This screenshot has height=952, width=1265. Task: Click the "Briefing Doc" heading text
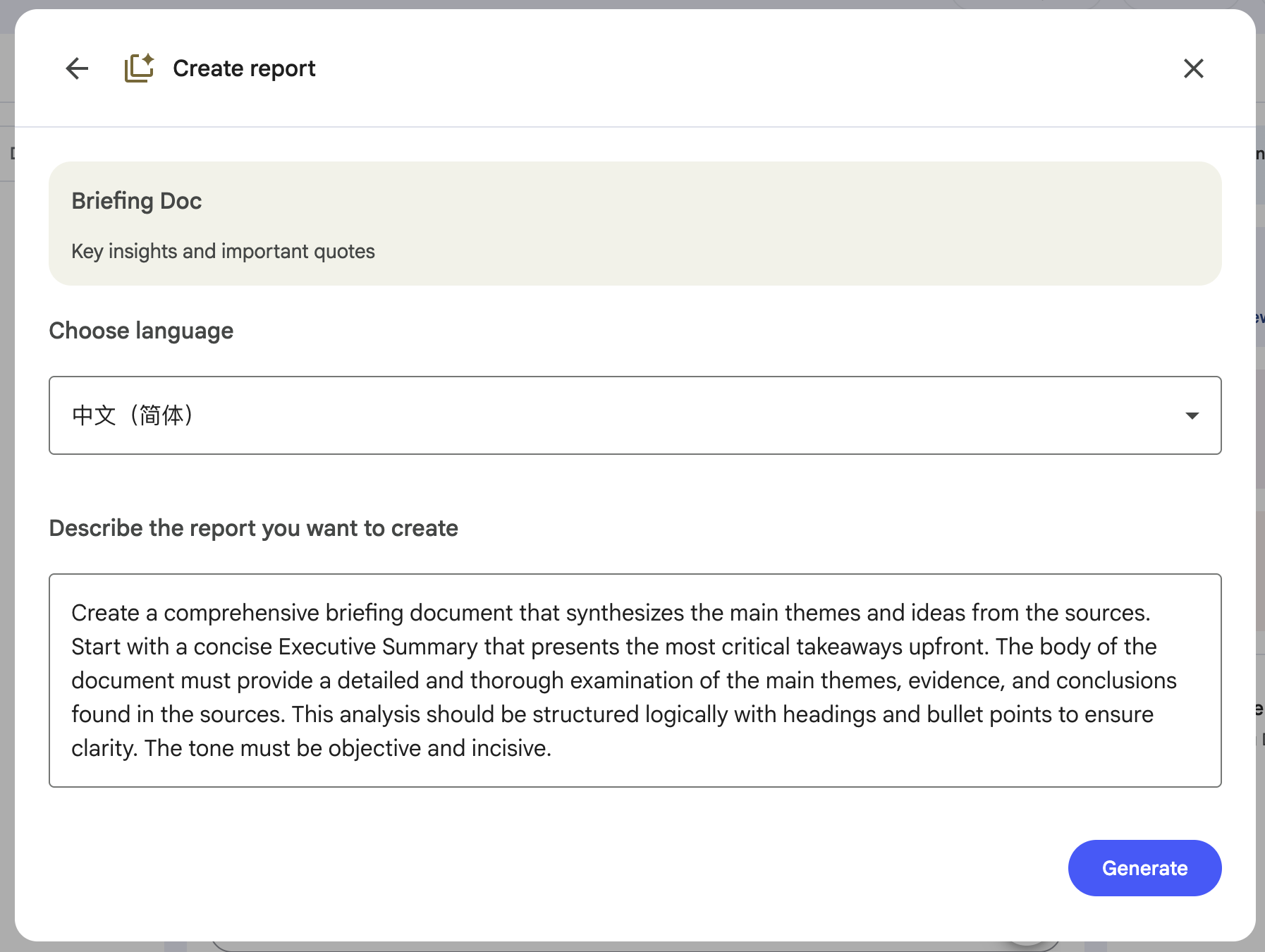click(x=137, y=201)
